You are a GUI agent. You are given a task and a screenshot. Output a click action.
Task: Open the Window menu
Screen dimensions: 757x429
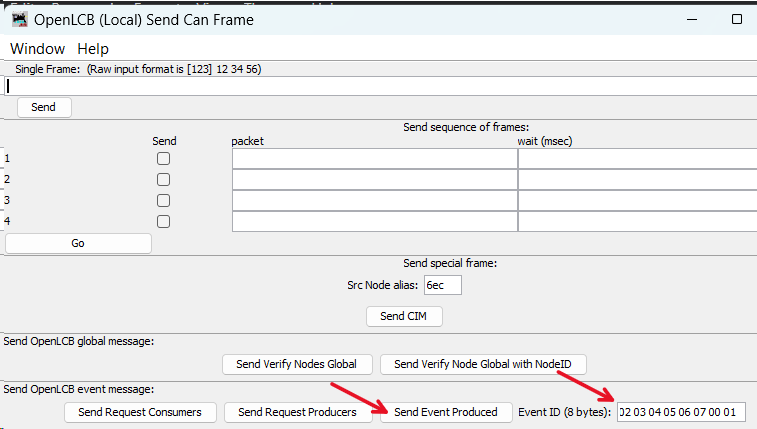point(38,49)
